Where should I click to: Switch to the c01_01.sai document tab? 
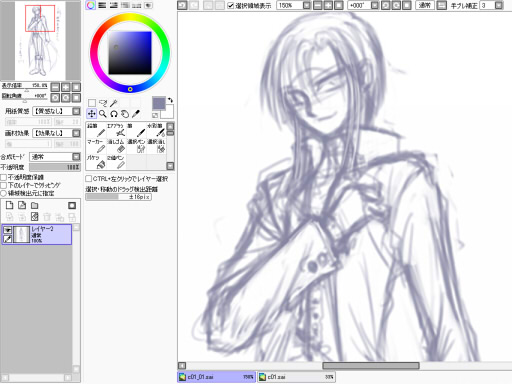point(216,377)
